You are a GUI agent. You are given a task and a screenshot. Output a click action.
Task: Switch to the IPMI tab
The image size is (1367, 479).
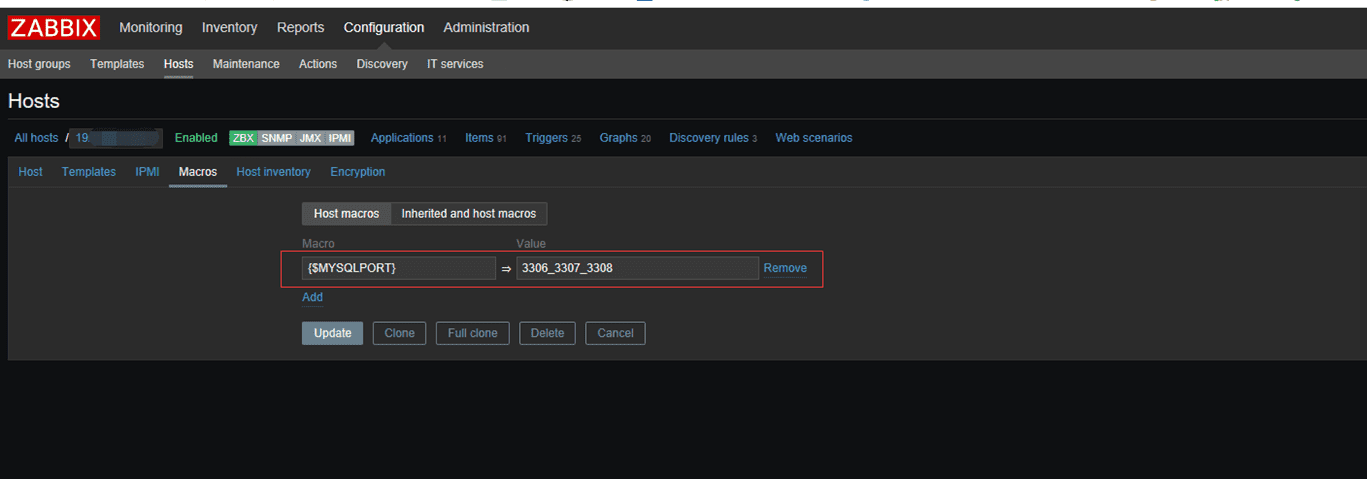coord(147,172)
